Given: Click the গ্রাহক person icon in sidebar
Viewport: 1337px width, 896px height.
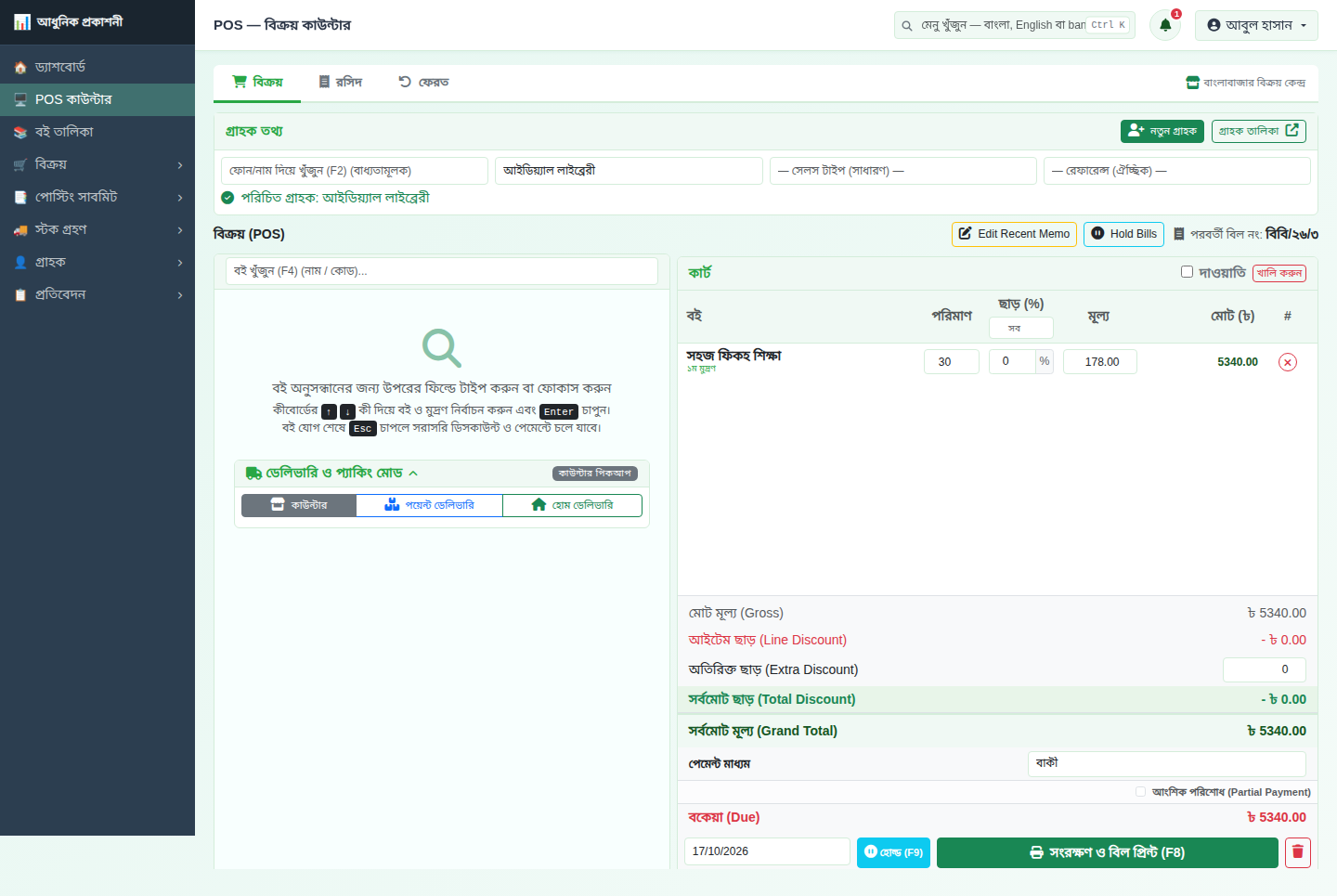Looking at the screenshot, I should (20, 263).
